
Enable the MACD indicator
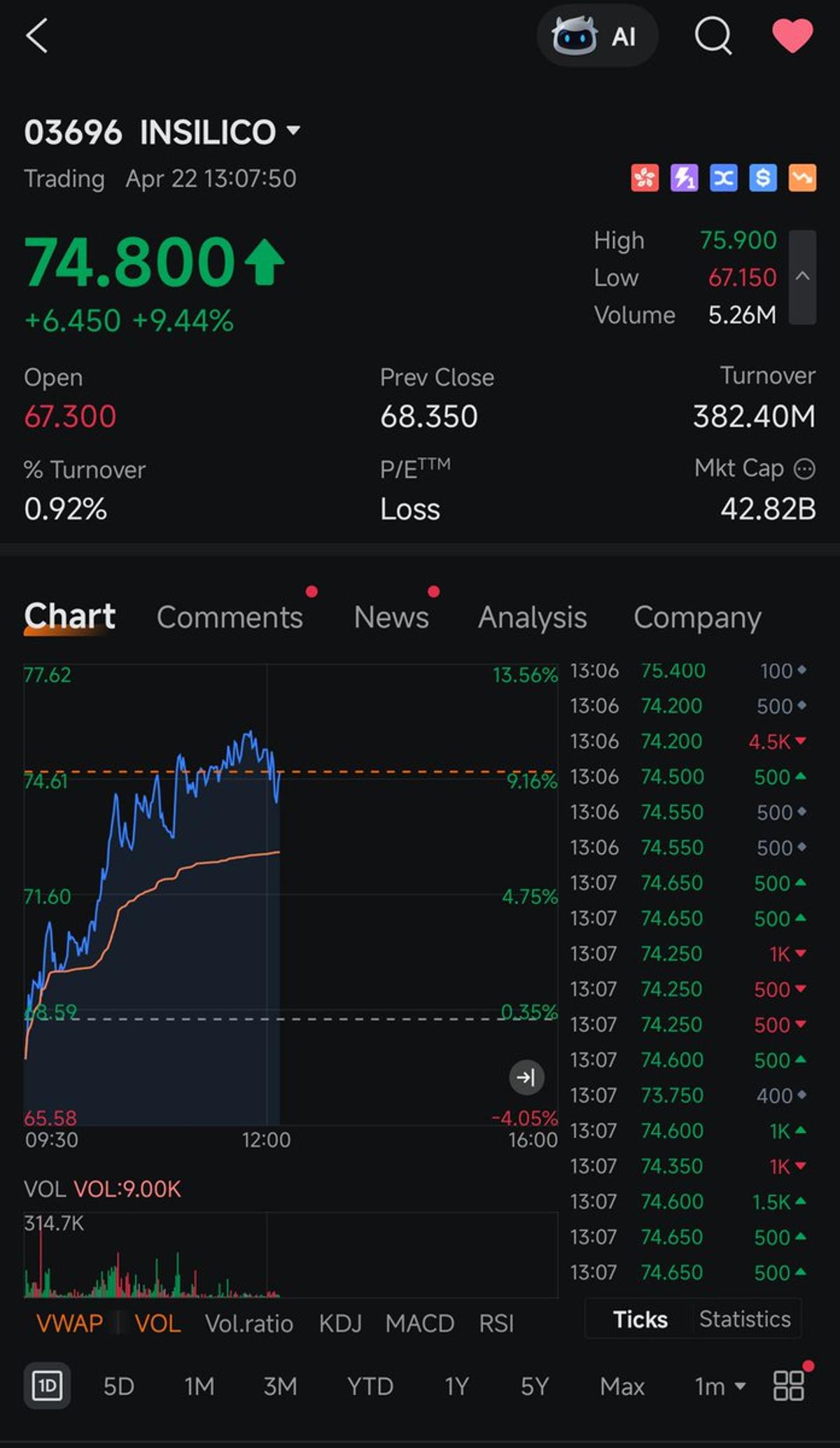pos(419,1323)
